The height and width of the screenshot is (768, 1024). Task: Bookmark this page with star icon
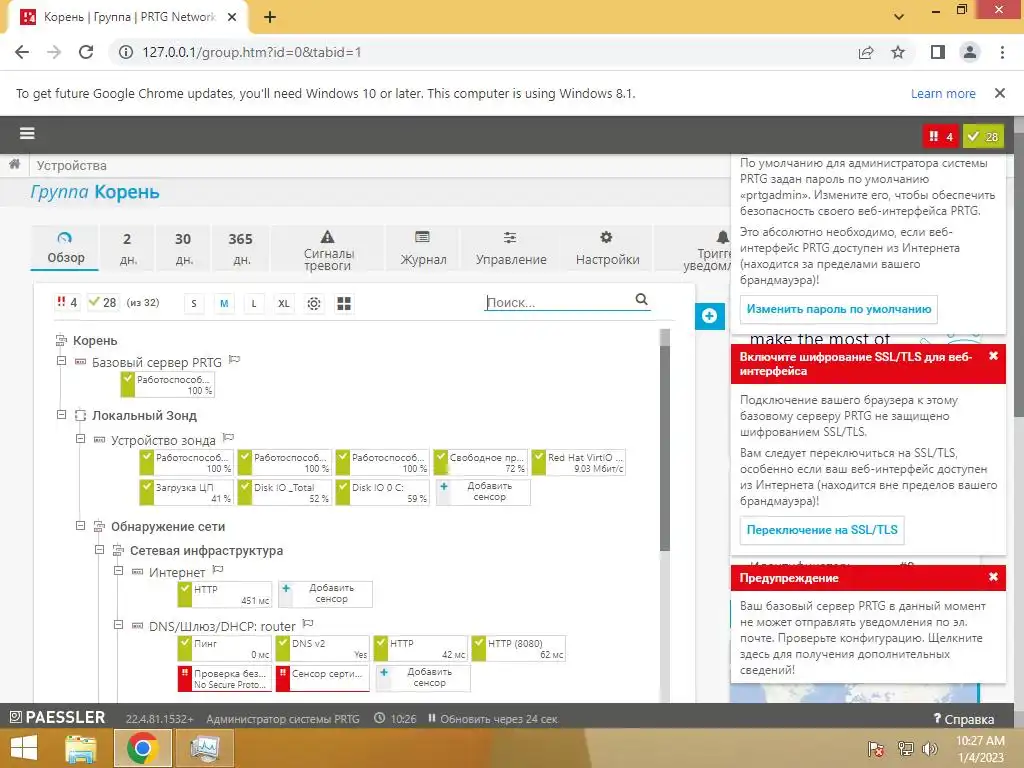[x=898, y=52]
